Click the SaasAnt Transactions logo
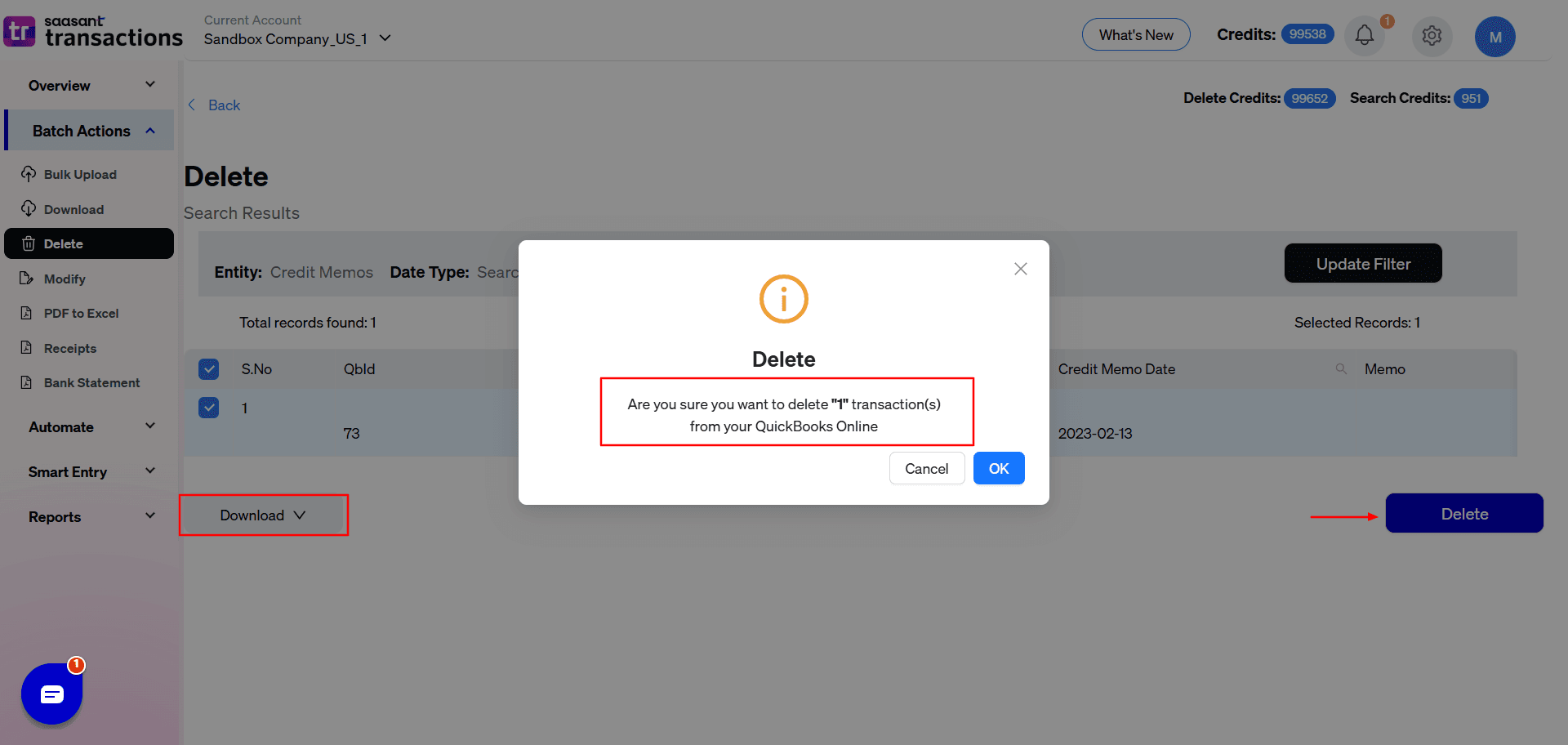This screenshot has height=745, width=1568. (93, 32)
